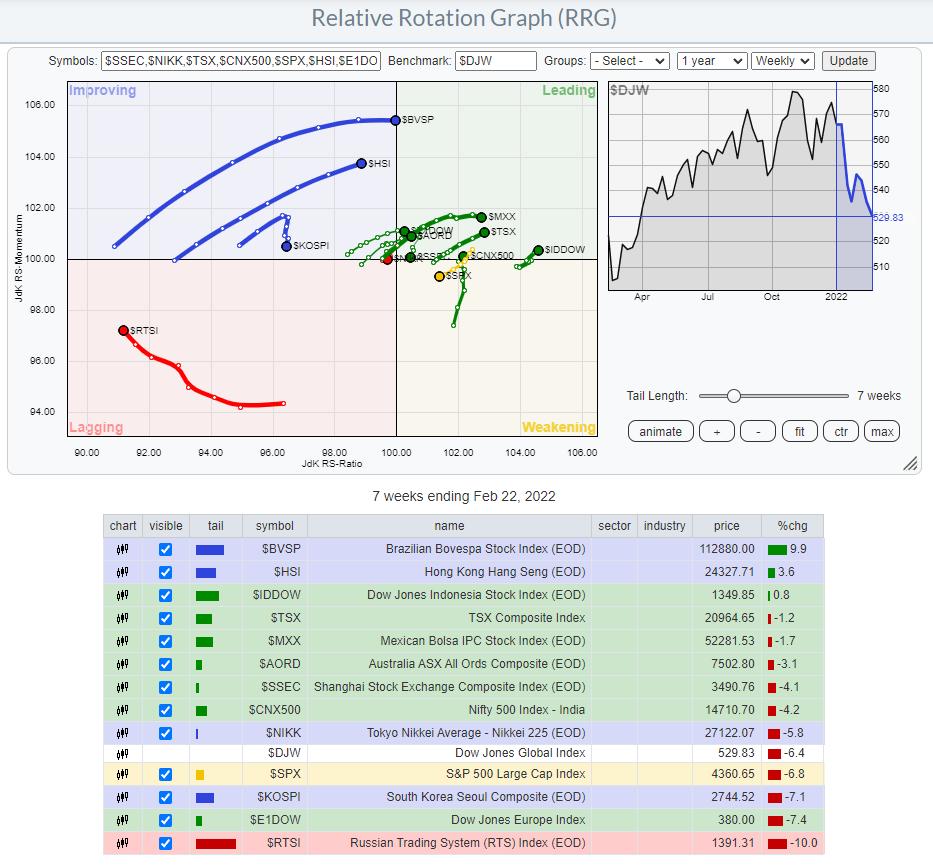The height and width of the screenshot is (867, 933).
Task: Sort table by symbol column header
Action: point(274,526)
